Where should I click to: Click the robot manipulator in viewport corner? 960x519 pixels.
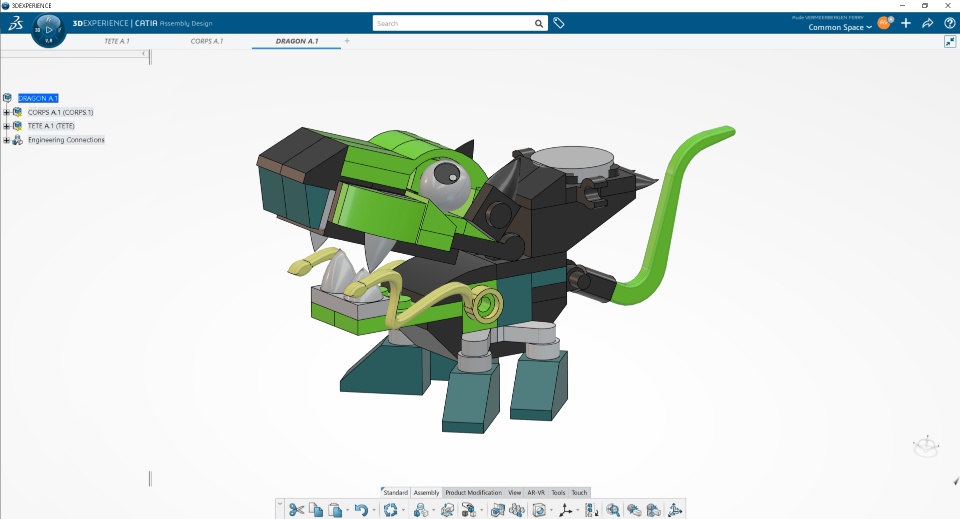926,446
